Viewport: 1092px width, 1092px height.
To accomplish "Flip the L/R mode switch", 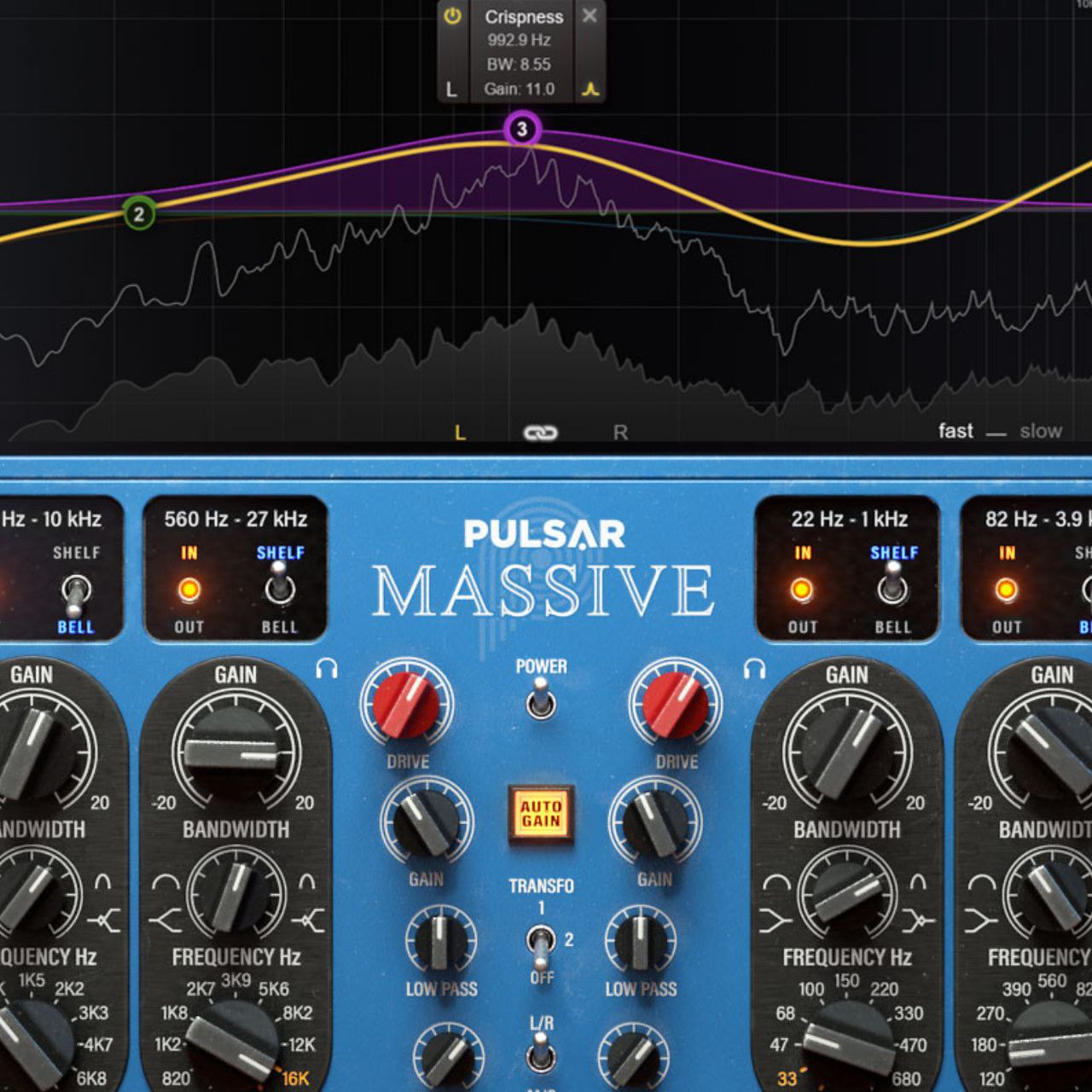I will point(540,1053).
